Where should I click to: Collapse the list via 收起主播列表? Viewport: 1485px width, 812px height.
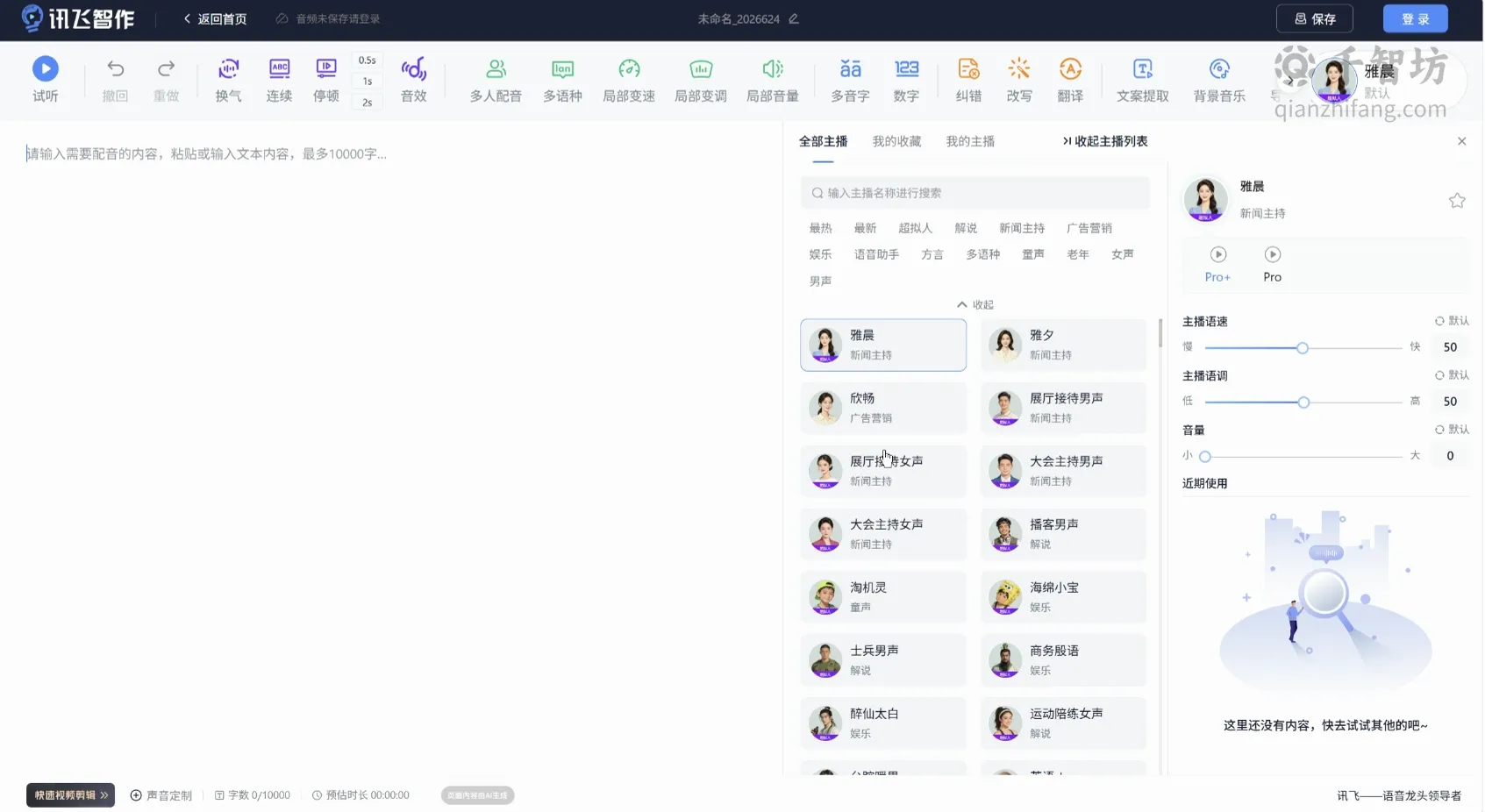pos(1104,141)
